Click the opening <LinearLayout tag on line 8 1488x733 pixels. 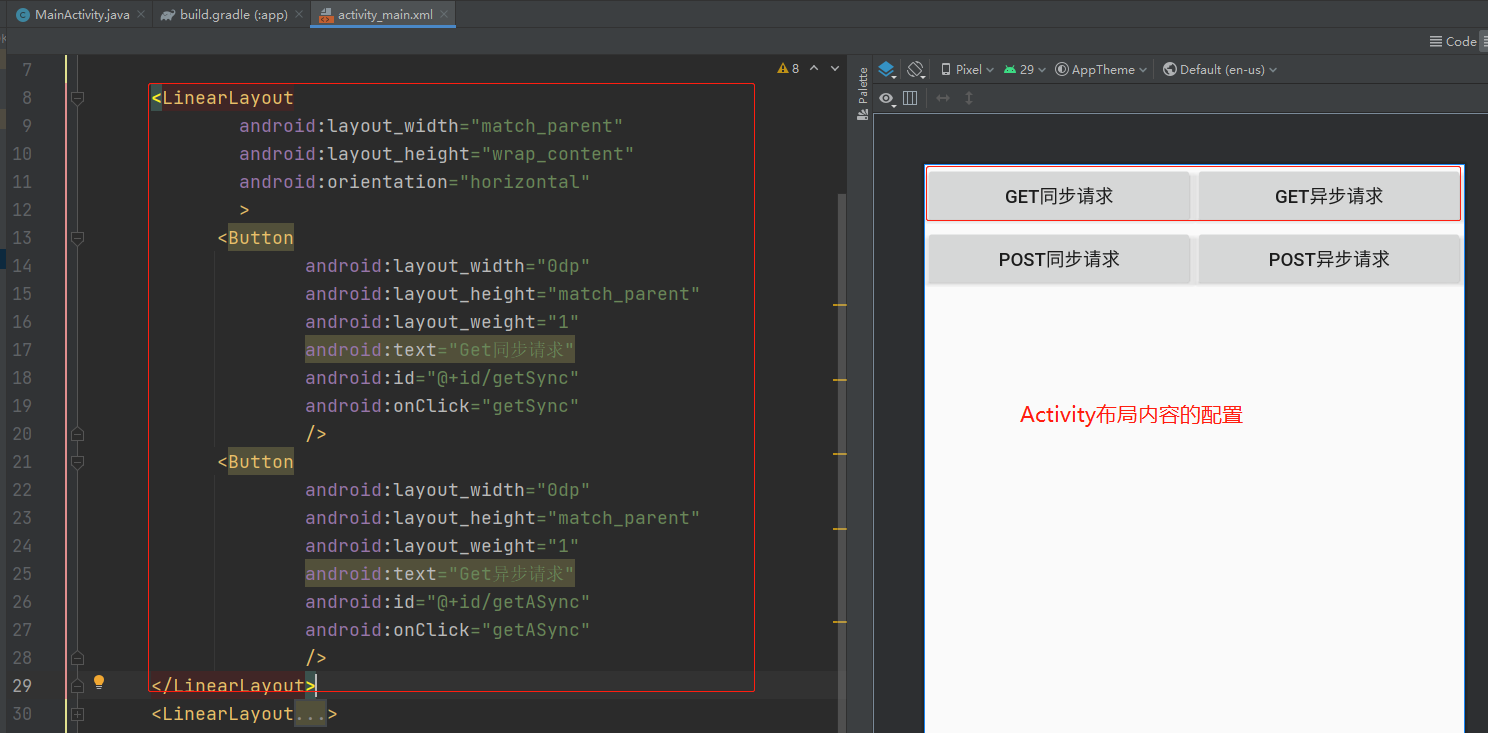(x=222, y=98)
